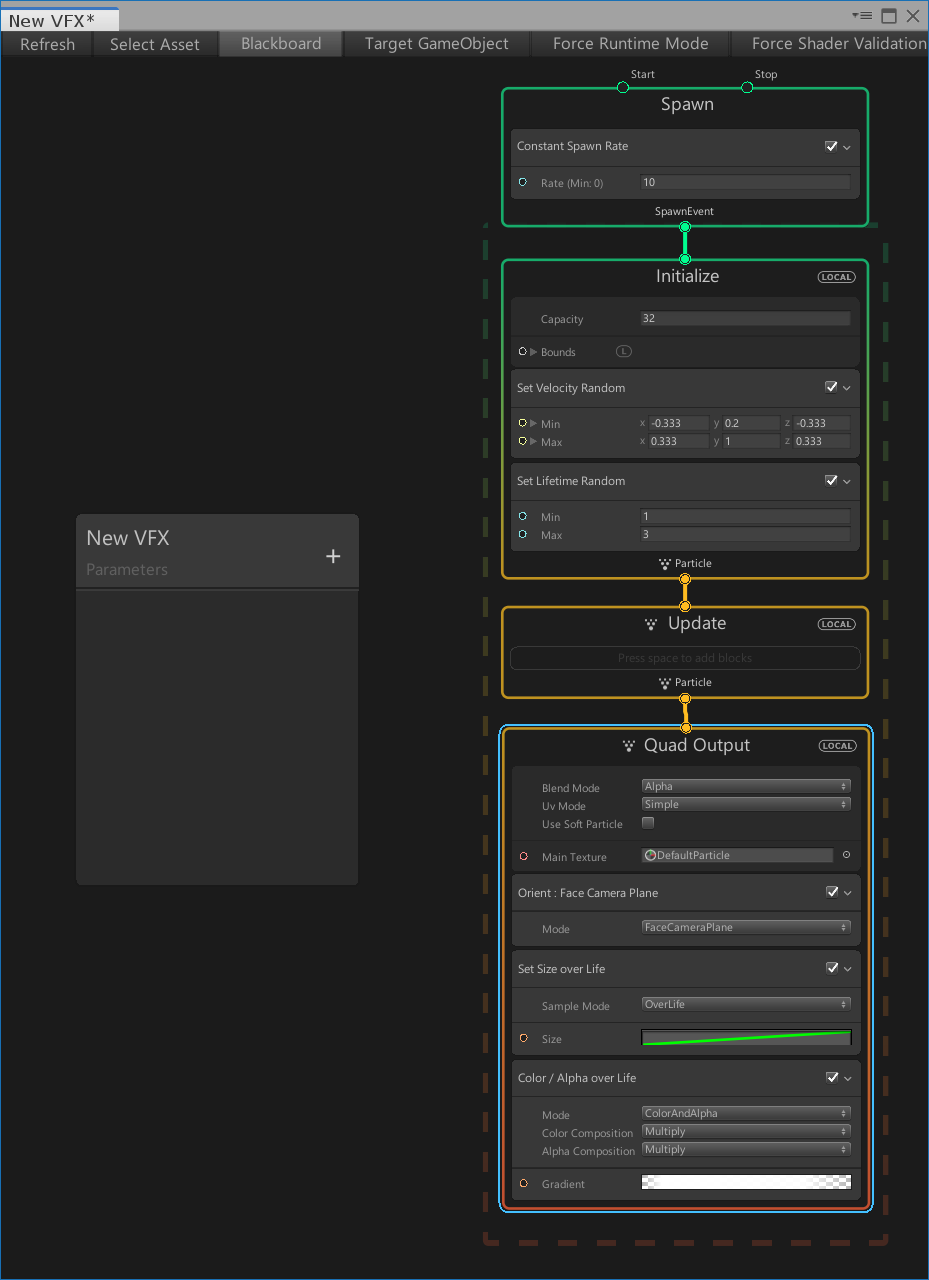This screenshot has height=1280, width=929.
Task: Select Target GameObject in the toolbar
Action: point(436,44)
